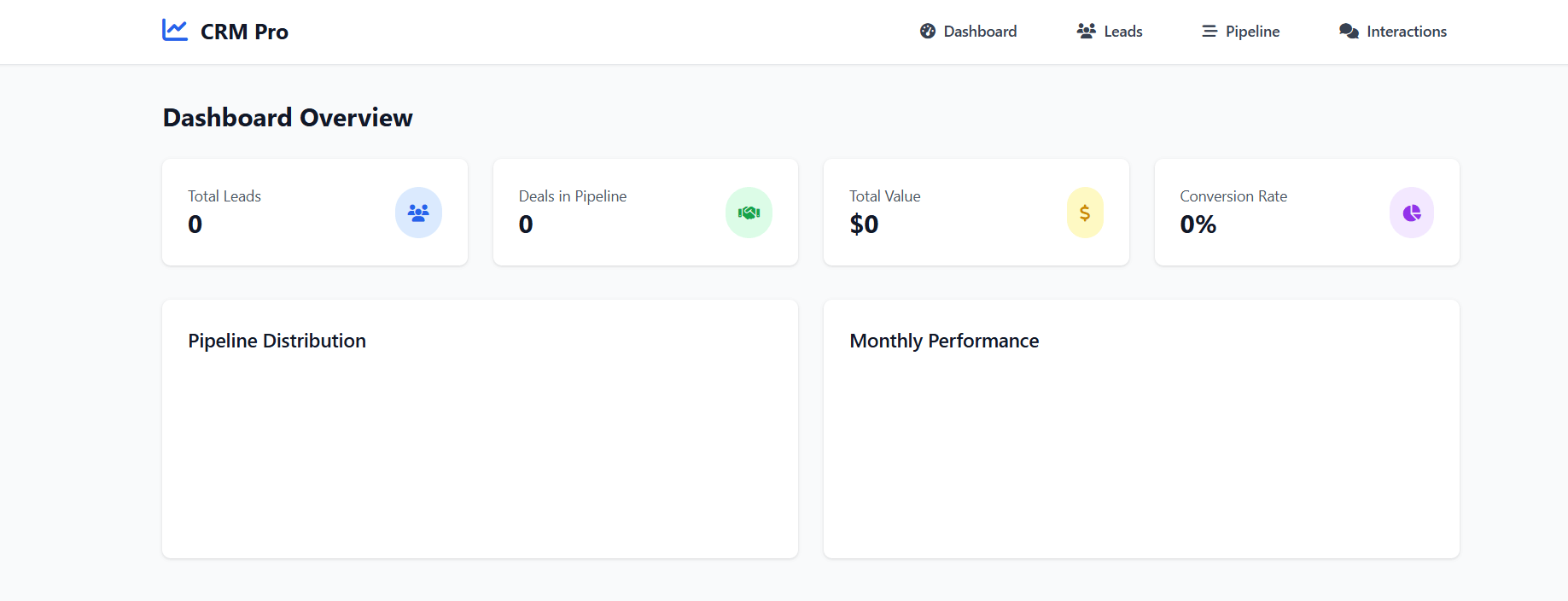Image resolution: width=1568 pixels, height=601 pixels.
Task: Select the Total Leads count value
Action: (195, 225)
